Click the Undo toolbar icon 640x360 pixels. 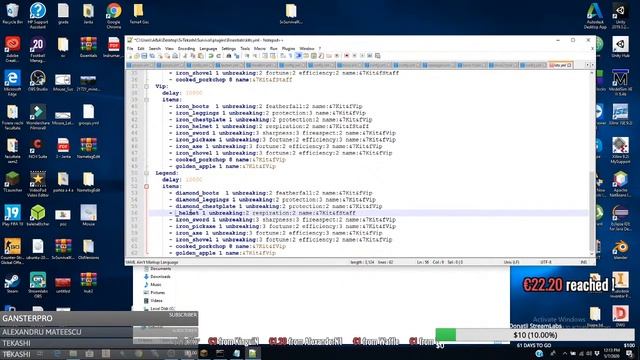pos(211,56)
